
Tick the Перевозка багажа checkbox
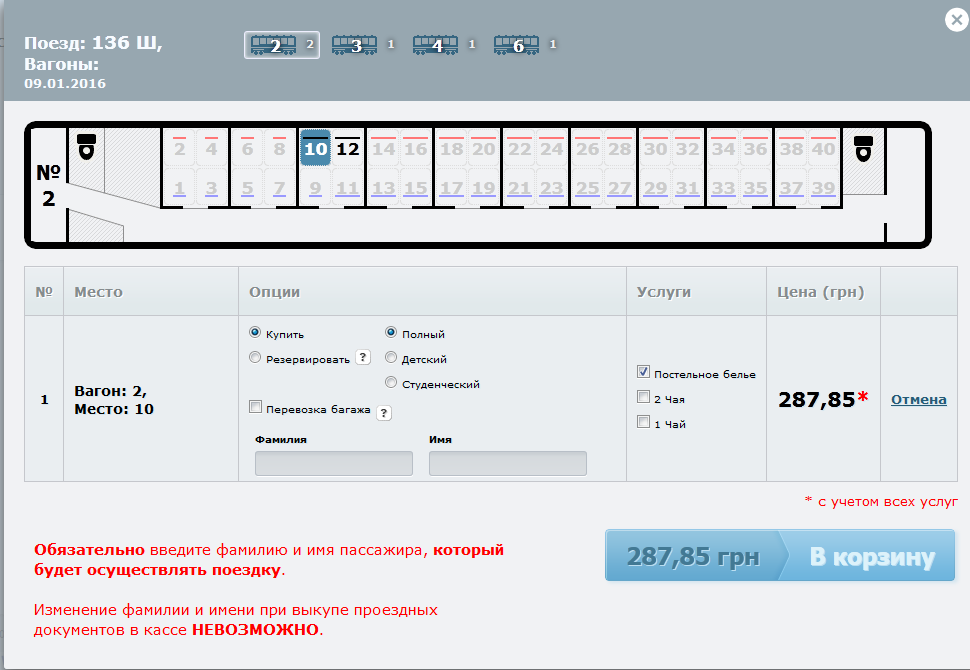[x=256, y=408]
